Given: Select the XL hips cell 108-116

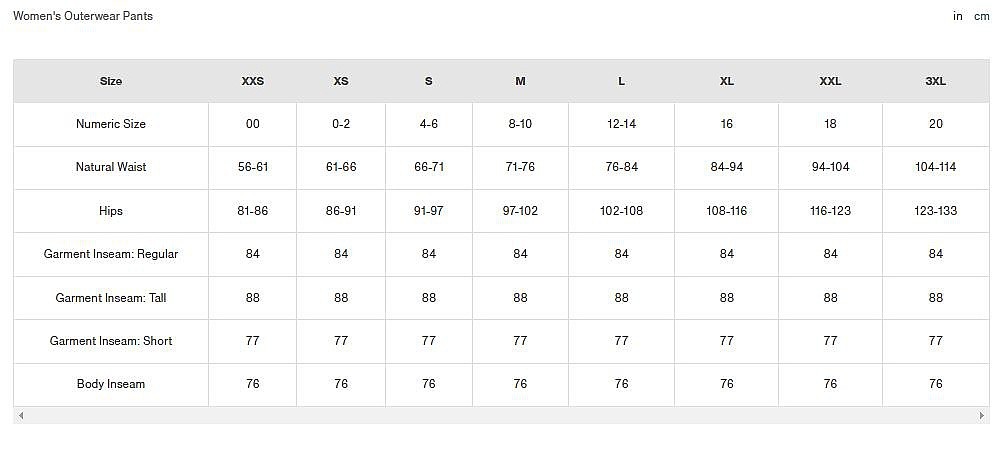Looking at the screenshot, I should click(x=726, y=211).
